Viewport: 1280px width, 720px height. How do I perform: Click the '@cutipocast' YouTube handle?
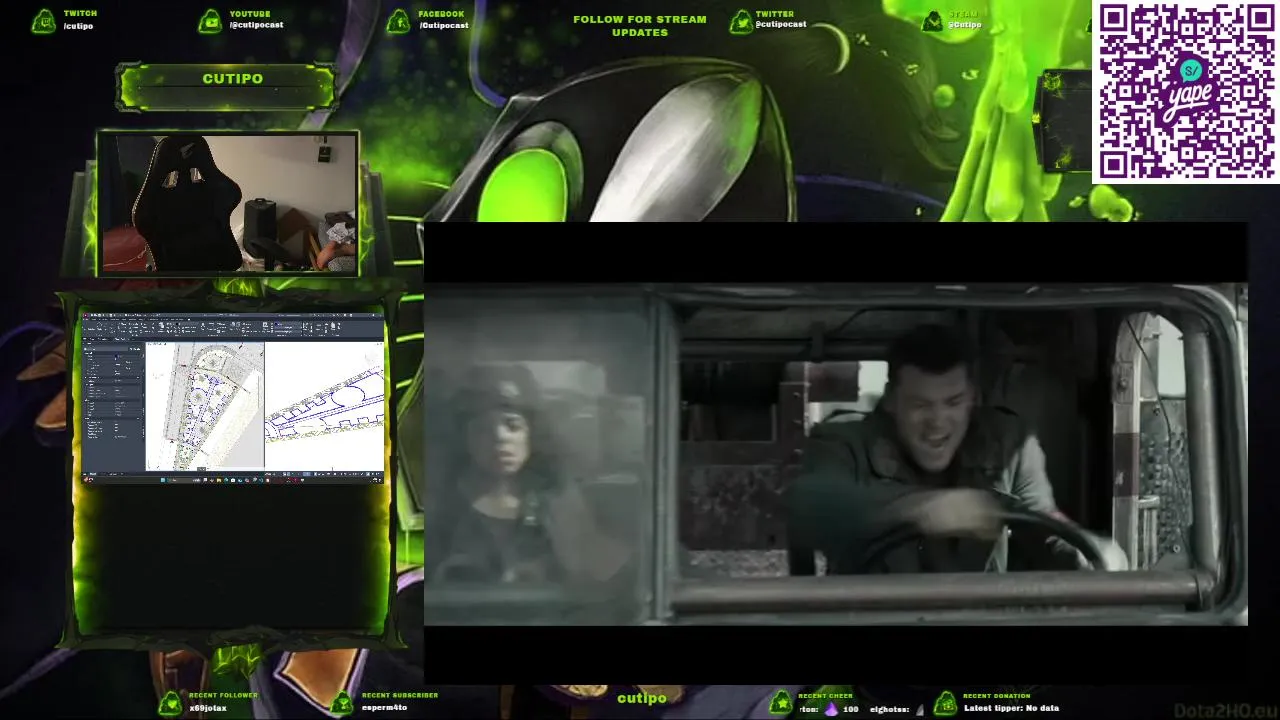(256, 26)
